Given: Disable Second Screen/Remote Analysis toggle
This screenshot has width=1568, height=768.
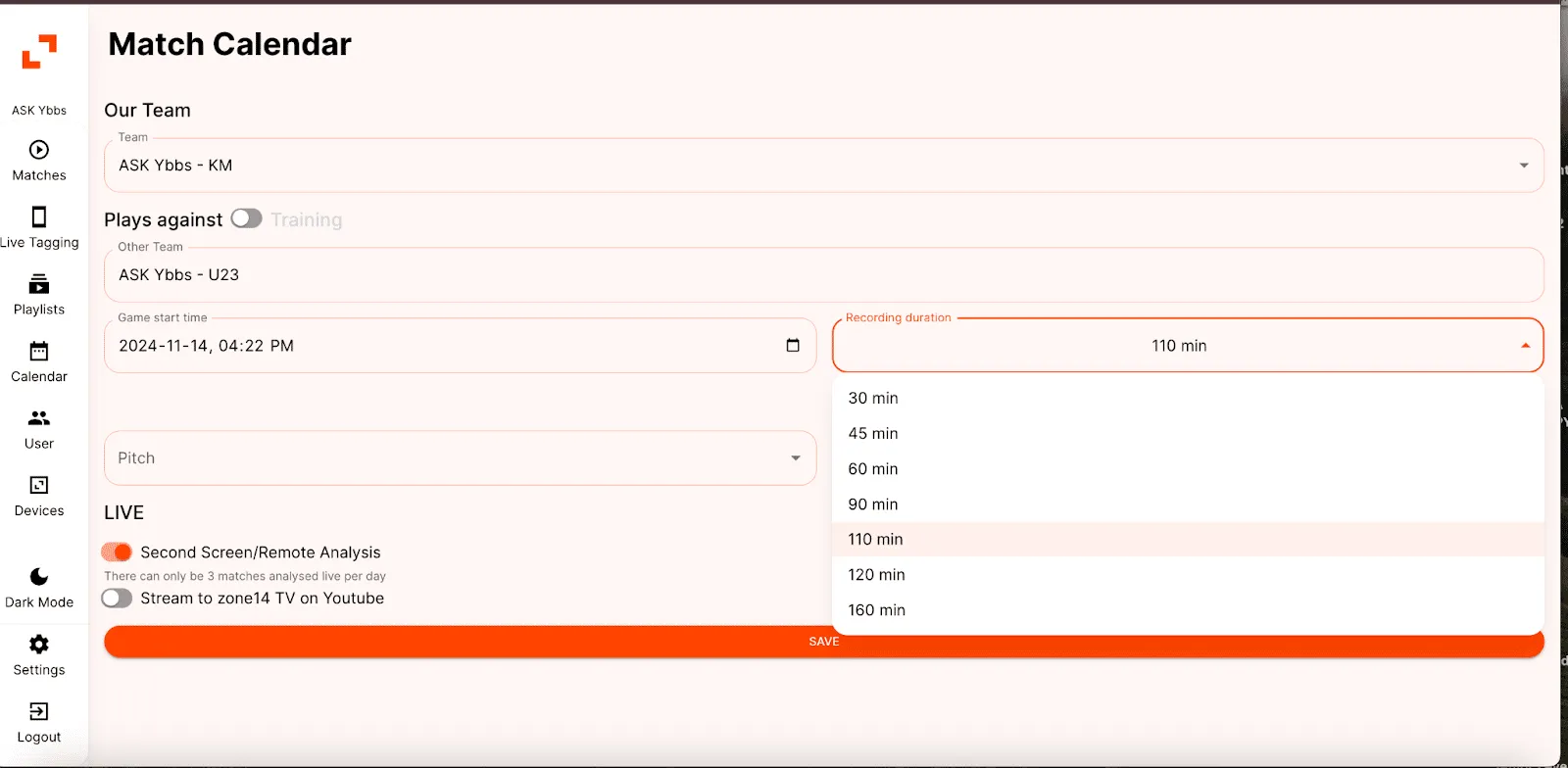Looking at the screenshot, I should coord(117,552).
